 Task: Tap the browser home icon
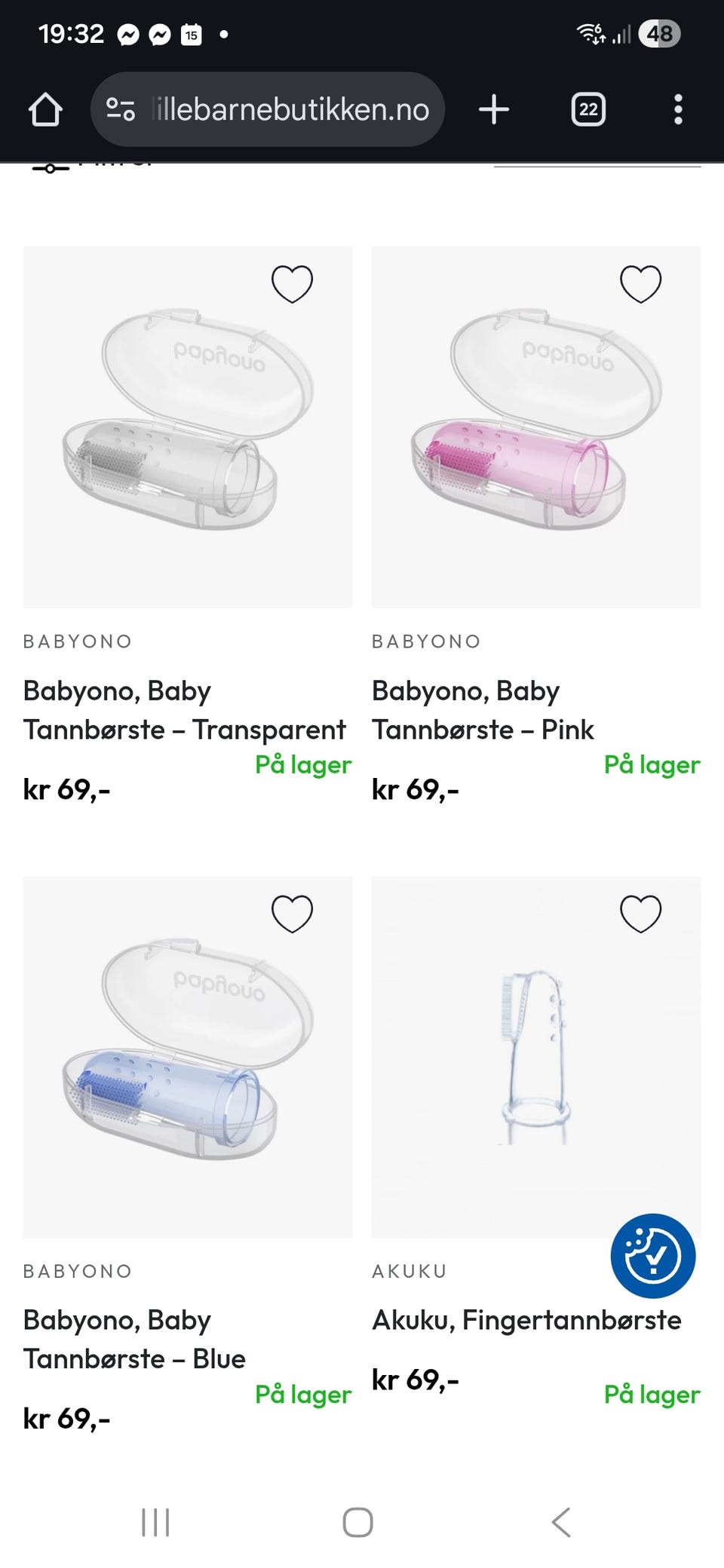45,110
